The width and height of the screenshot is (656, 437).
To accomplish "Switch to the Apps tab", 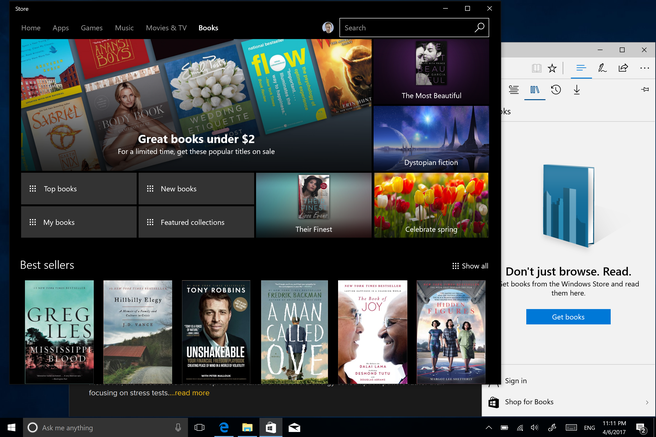I will (60, 28).
